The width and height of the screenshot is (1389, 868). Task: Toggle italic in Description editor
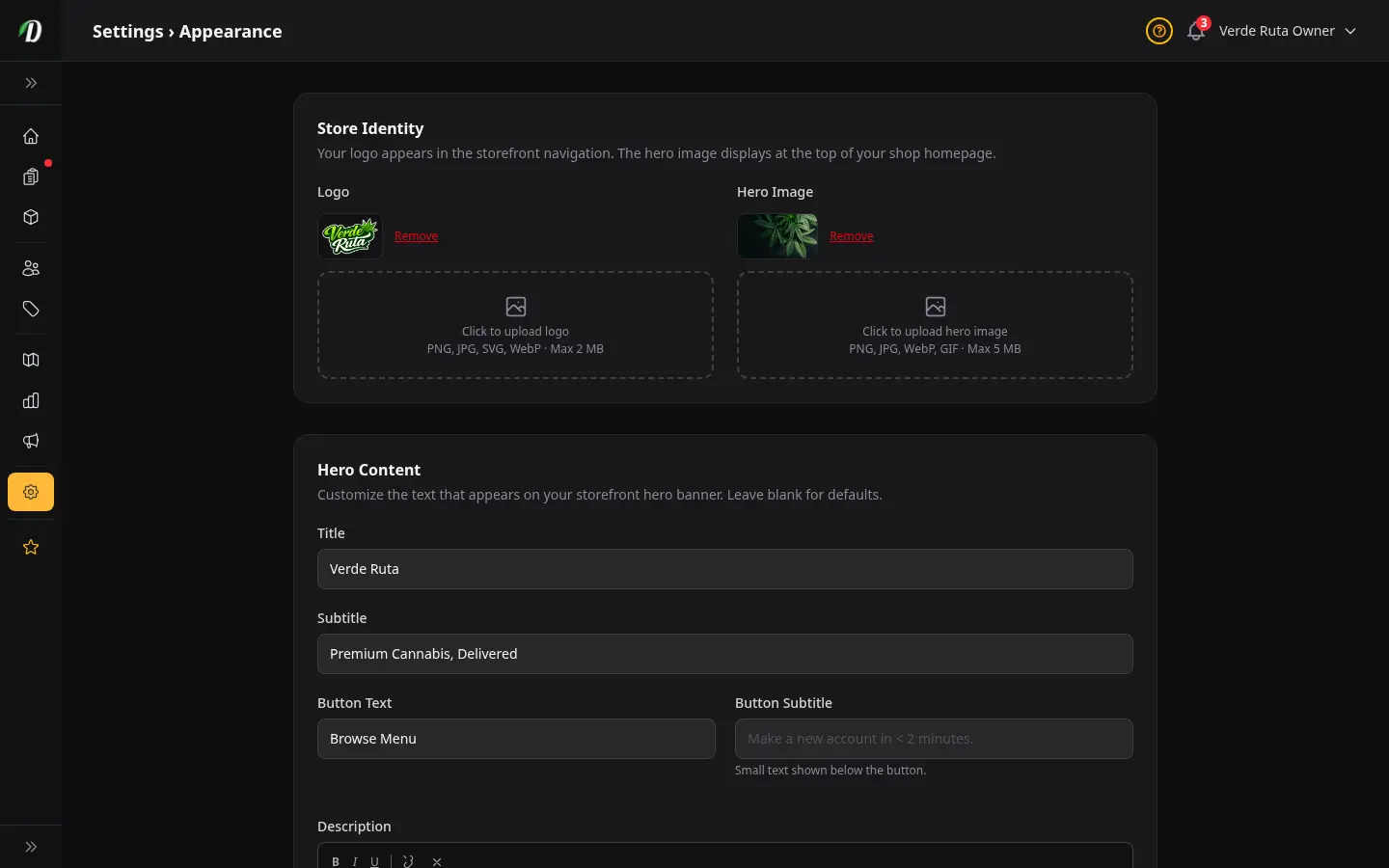coord(355,862)
